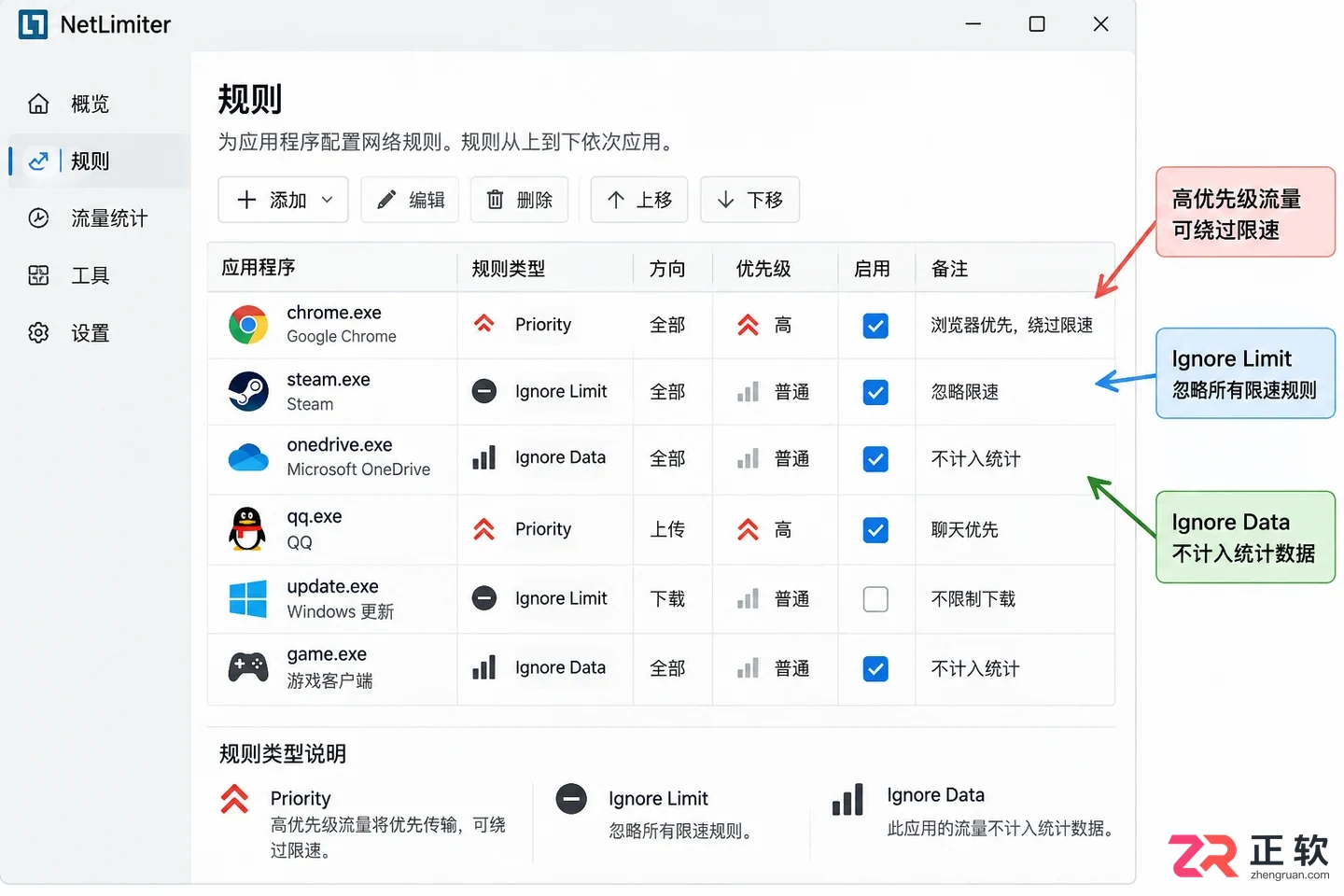Image resolution: width=1344 pixels, height=896 pixels.
Task: Click the 添加 rule button
Action: pos(283,200)
